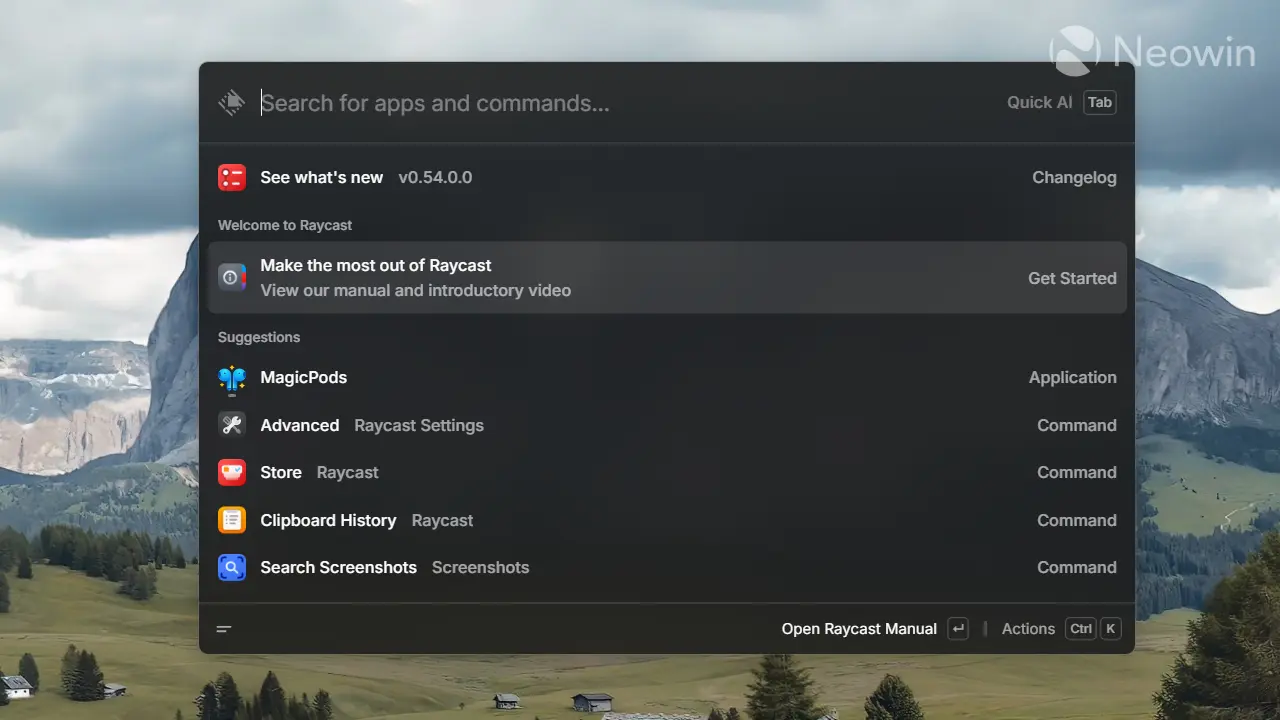The width and height of the screenshot is (1280, 720).
Task: Click the return key badge next to Open Raycast Manual
Action: [x=957, y=628]
